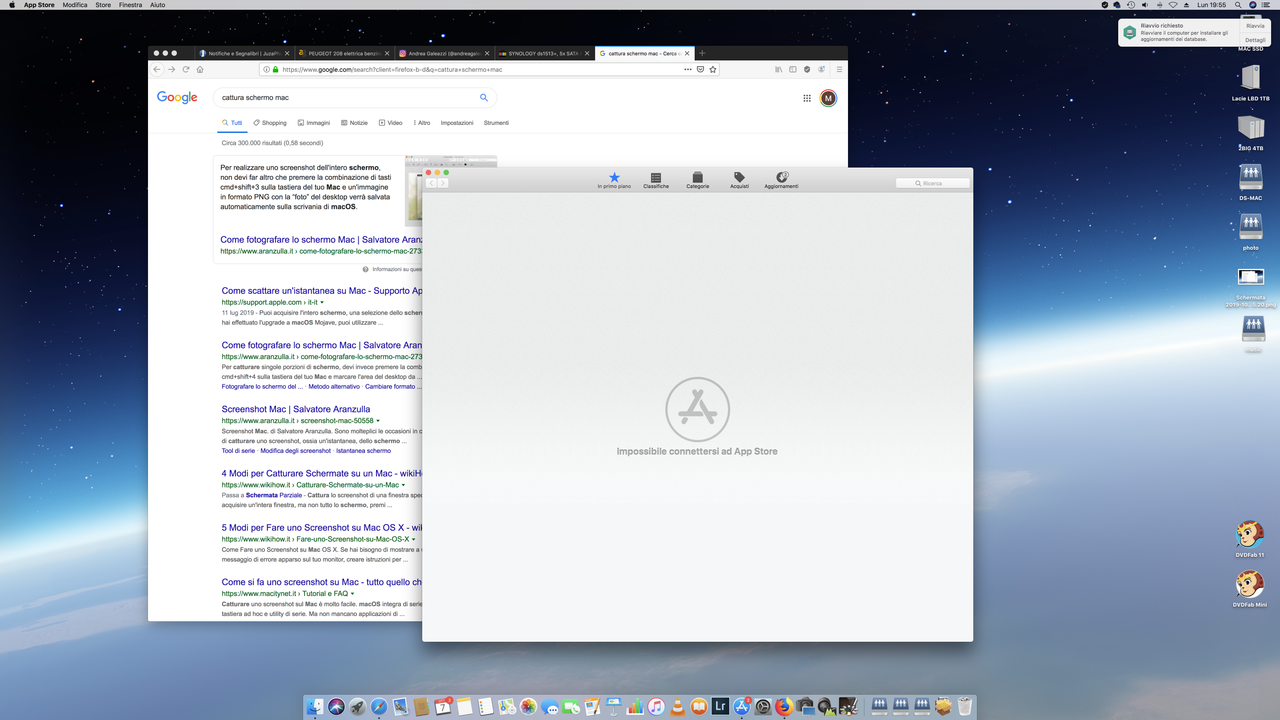Open the 4 Modi per Catturare Schermate result
Viewport: 1280px width, 720px height.
[321, 474]
